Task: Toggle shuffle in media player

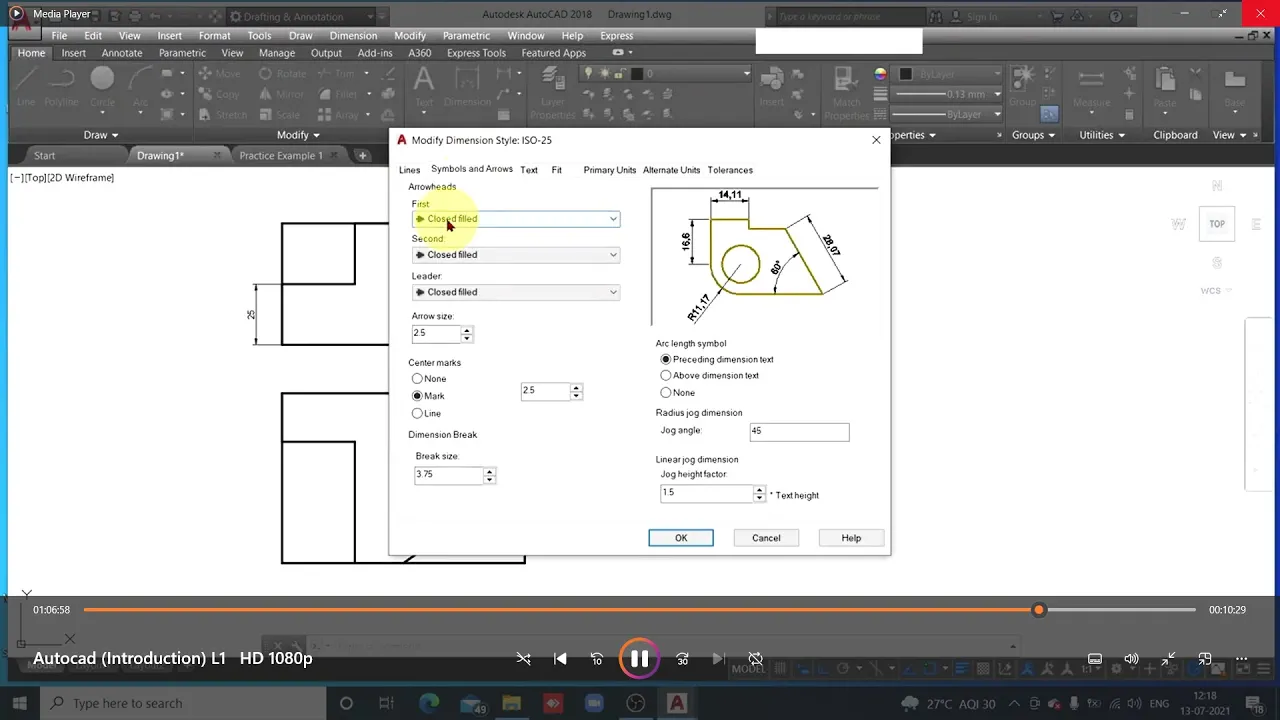Action: coord(523,659)
